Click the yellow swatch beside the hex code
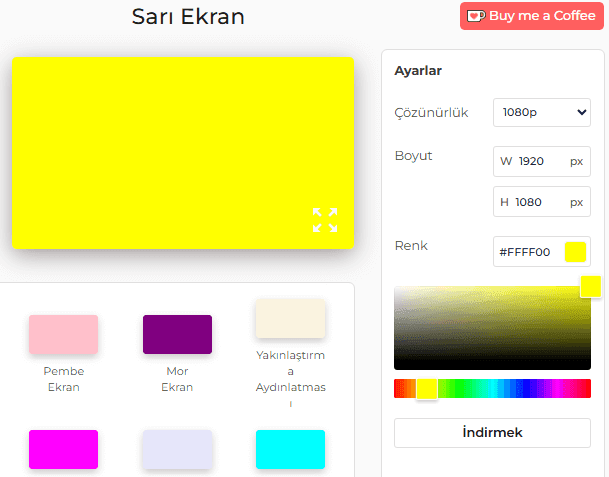 (x=575, y=252)
